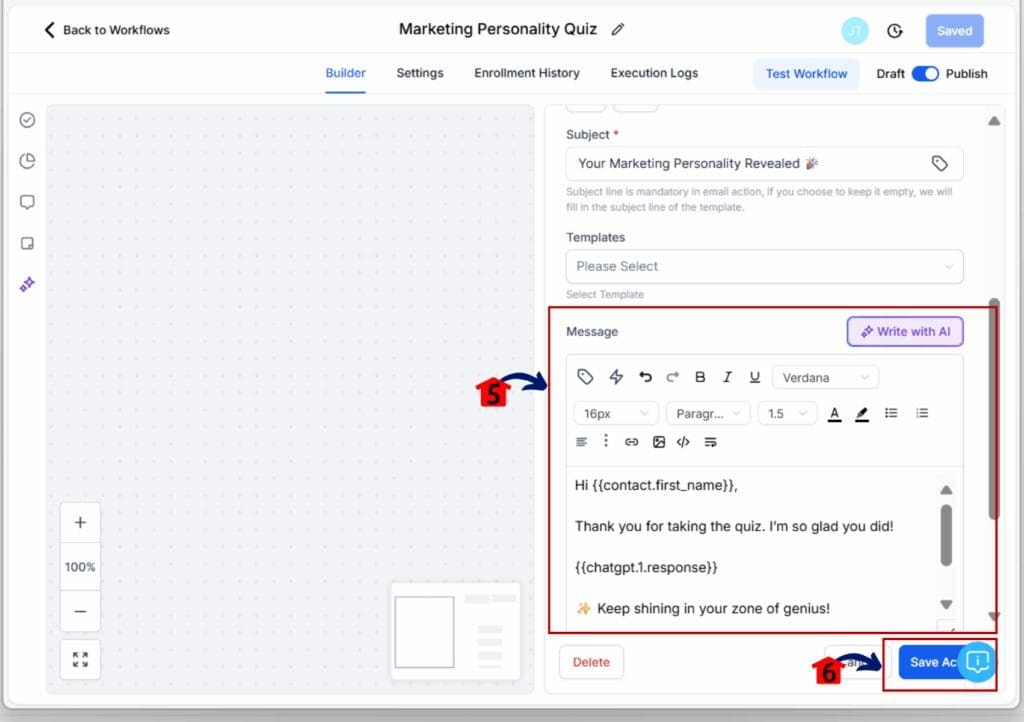
Task: Toggle bulleted list formatting
Action: coord(891,413)
